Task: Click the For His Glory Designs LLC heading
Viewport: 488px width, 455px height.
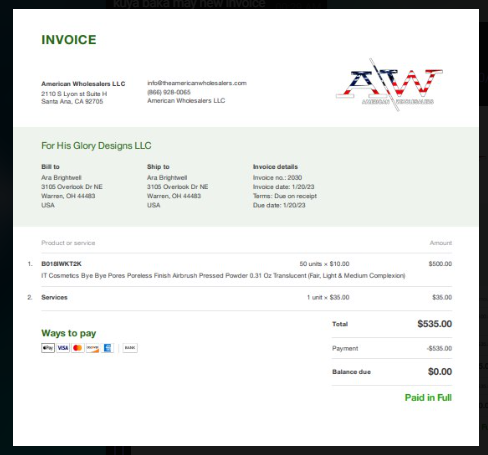Action: (x=96, y=146)
